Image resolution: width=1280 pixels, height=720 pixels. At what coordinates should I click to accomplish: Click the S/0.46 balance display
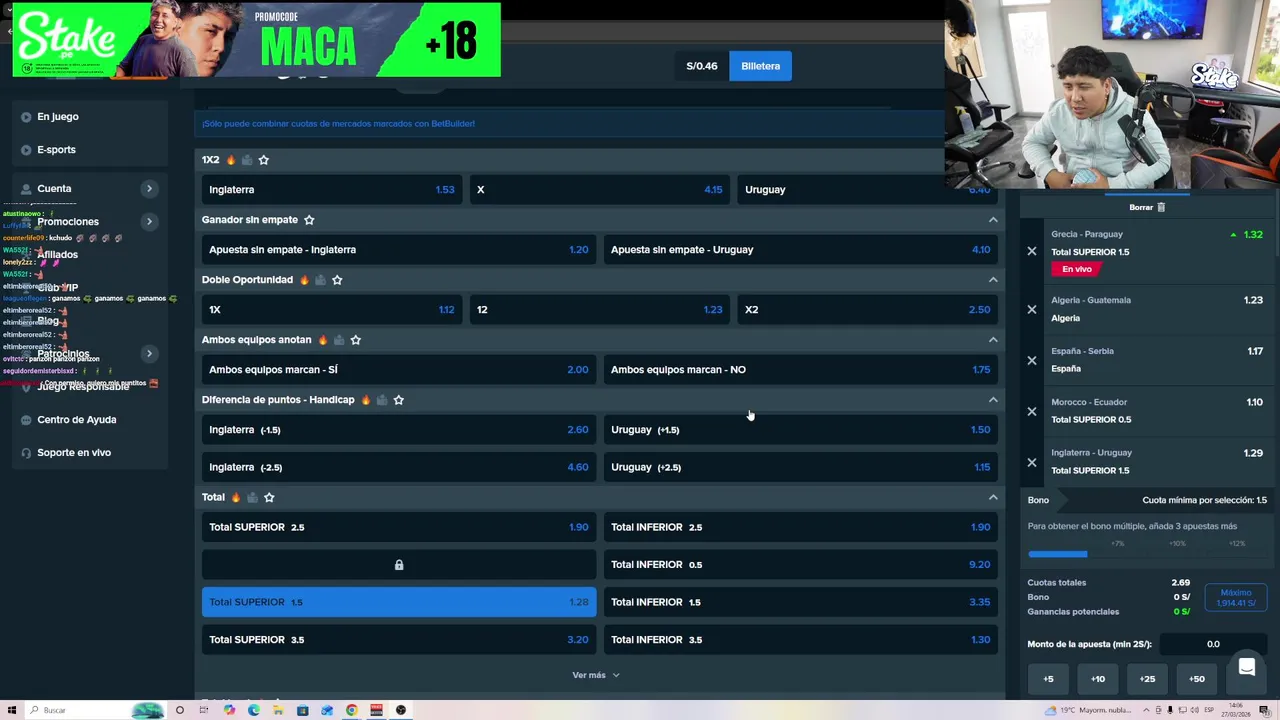[x=702, y=66]
